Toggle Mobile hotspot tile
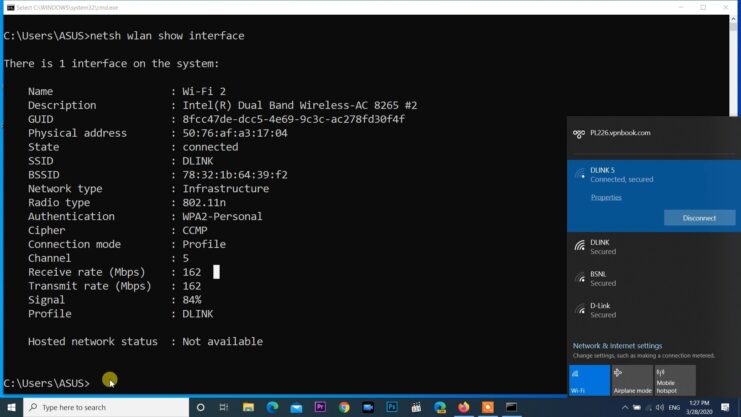This screenshot has width=741, height=417. click(674, 380)
